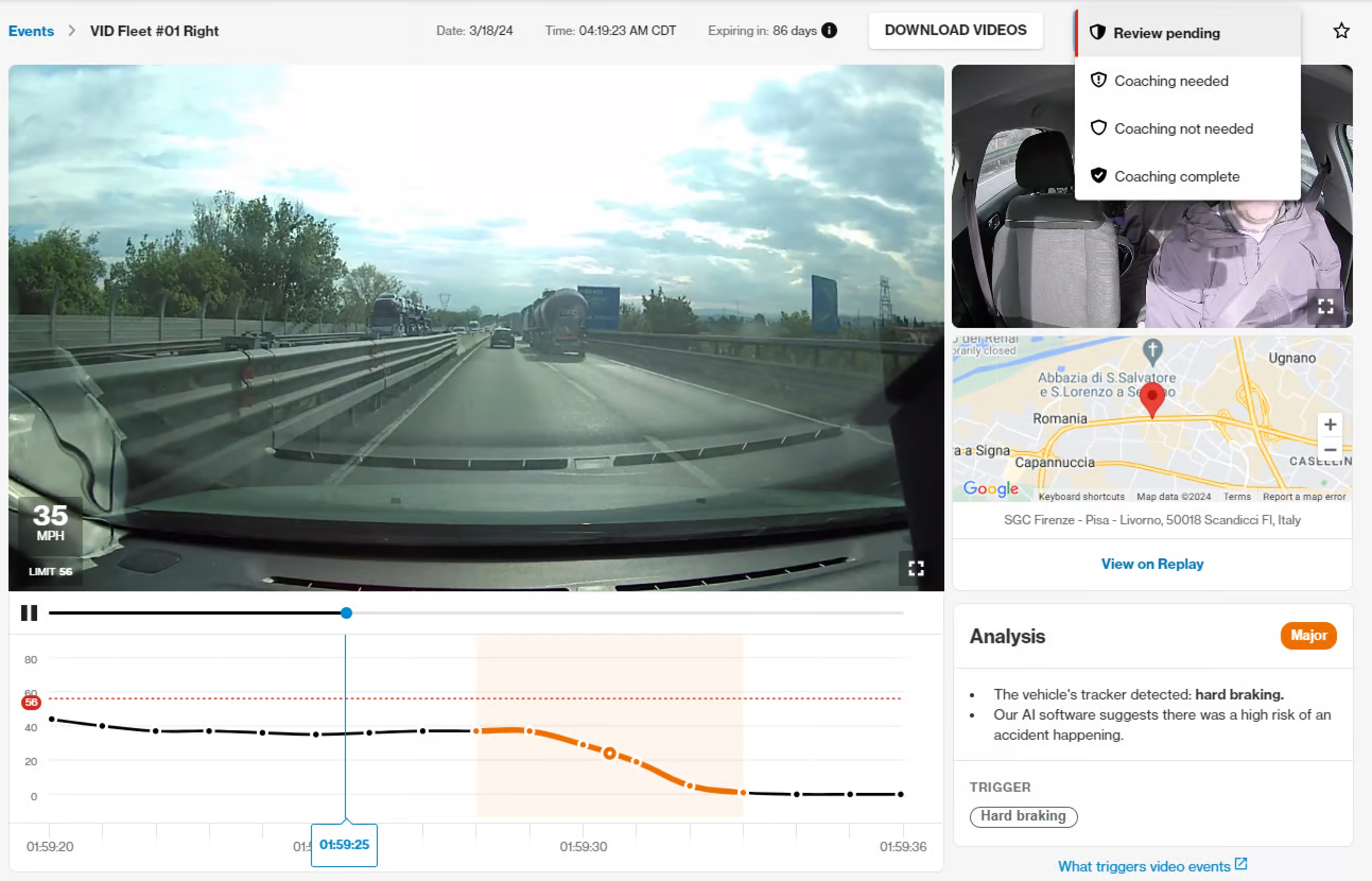
Task: Select the 01:59:25 timeline marker
Action: (x=344, y=845)
